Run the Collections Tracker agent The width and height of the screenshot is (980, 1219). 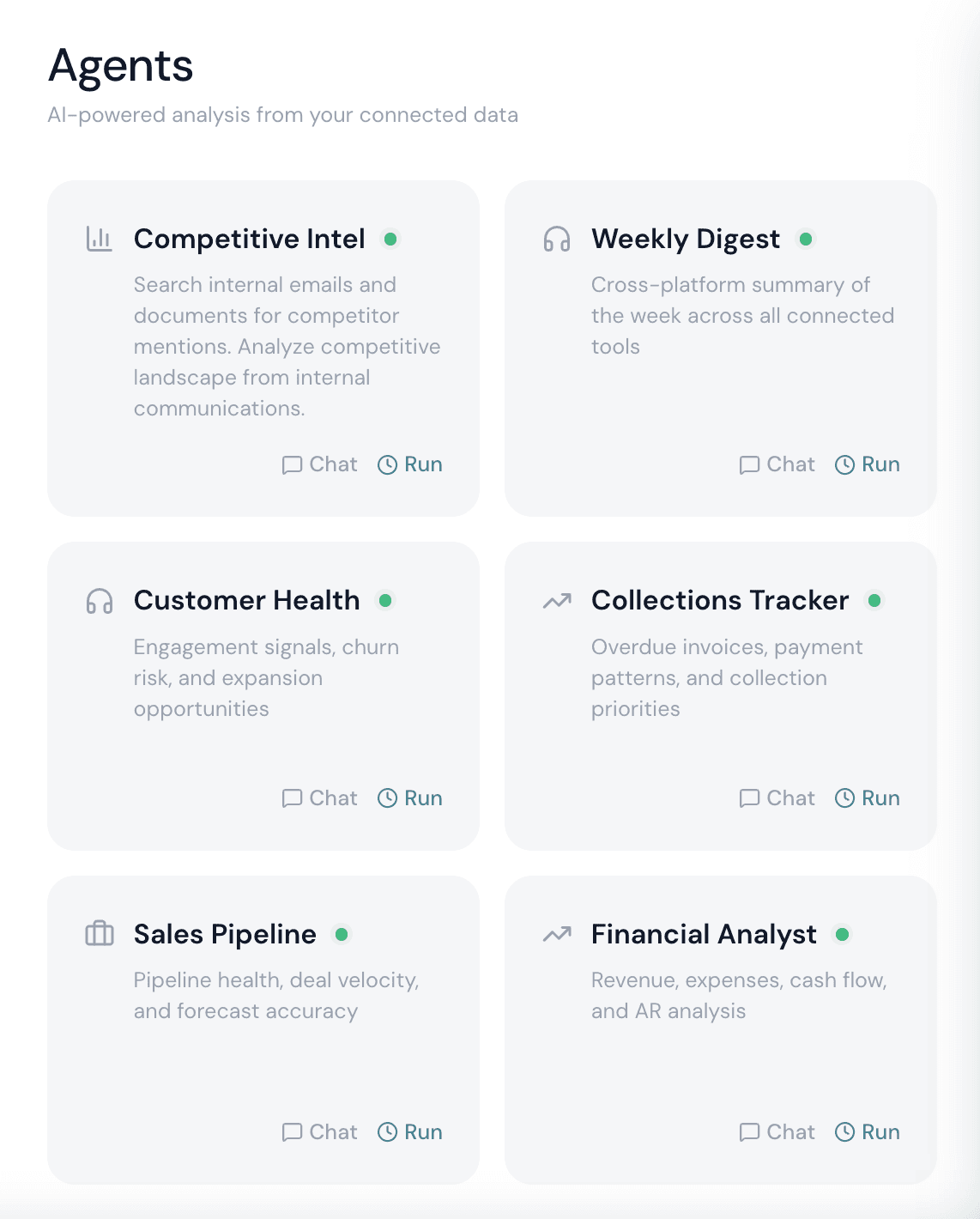(867, 798)
